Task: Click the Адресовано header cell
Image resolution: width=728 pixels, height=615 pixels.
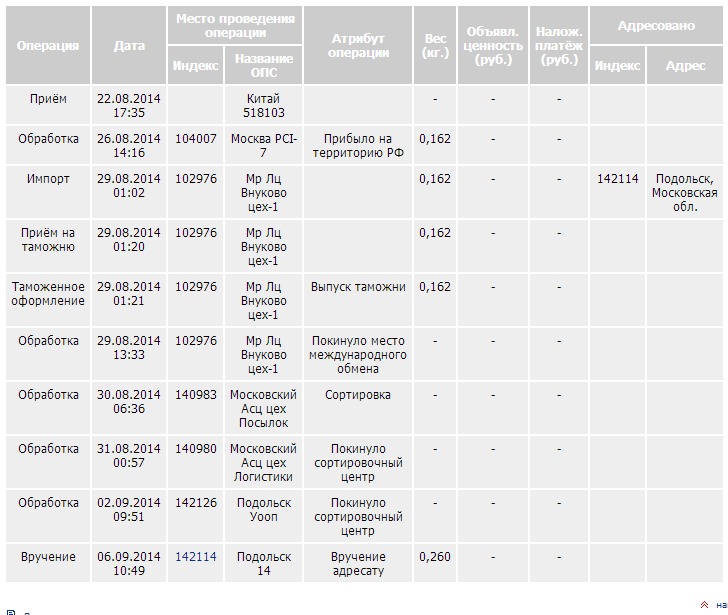Action: pos(656,26)
